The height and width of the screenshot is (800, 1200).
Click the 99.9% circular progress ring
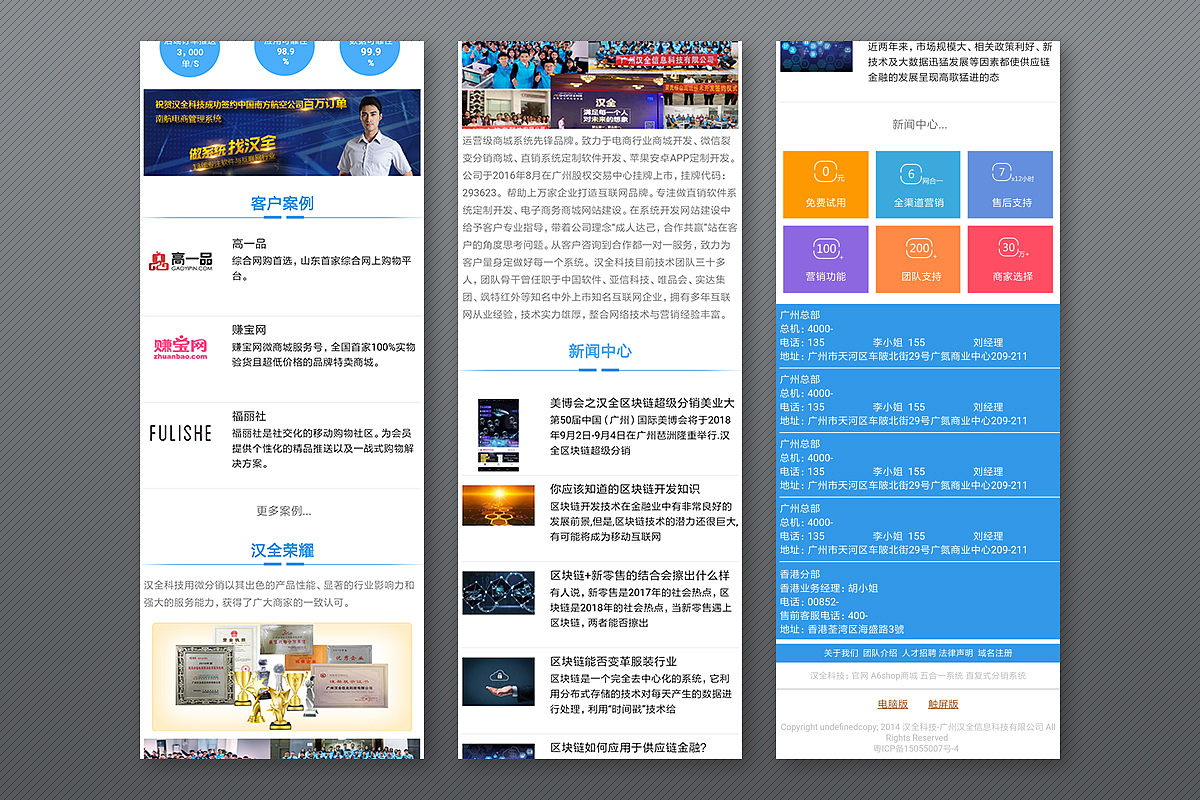point(370,55)
